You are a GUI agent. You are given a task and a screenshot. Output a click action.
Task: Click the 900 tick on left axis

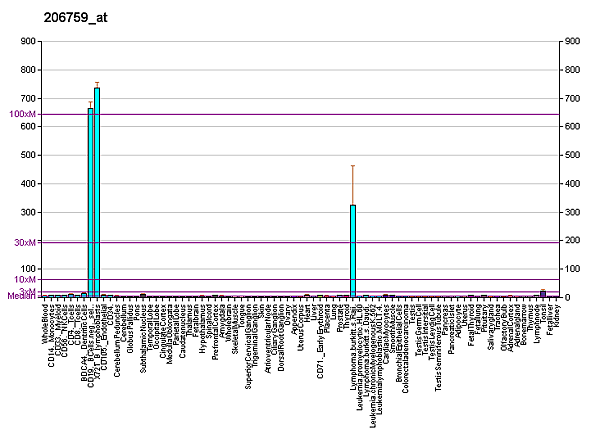click(x=26, y=42)
